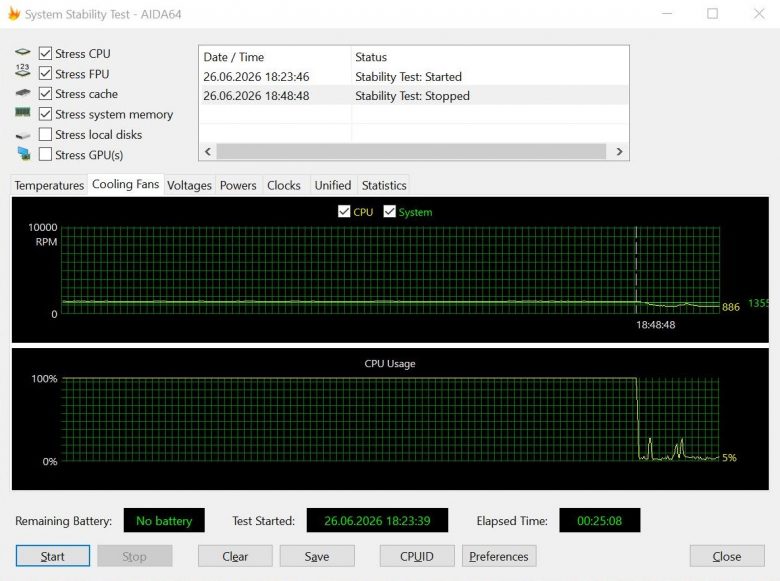Click the 26.06.2026 18:23:46 log entry
This screenshot has width=780, height=581.
point(256,77)
